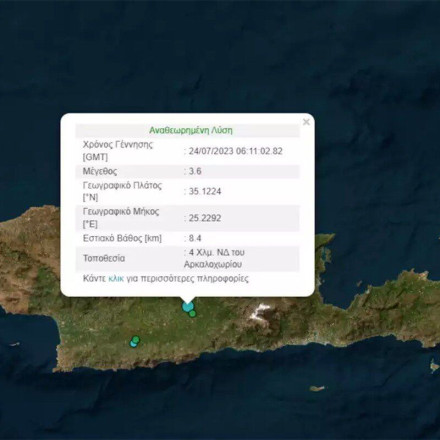The width and height of the screenshot is (440, 440).
Task: Select the green earthquake marker in southern Crete
Action: [136, 340]
